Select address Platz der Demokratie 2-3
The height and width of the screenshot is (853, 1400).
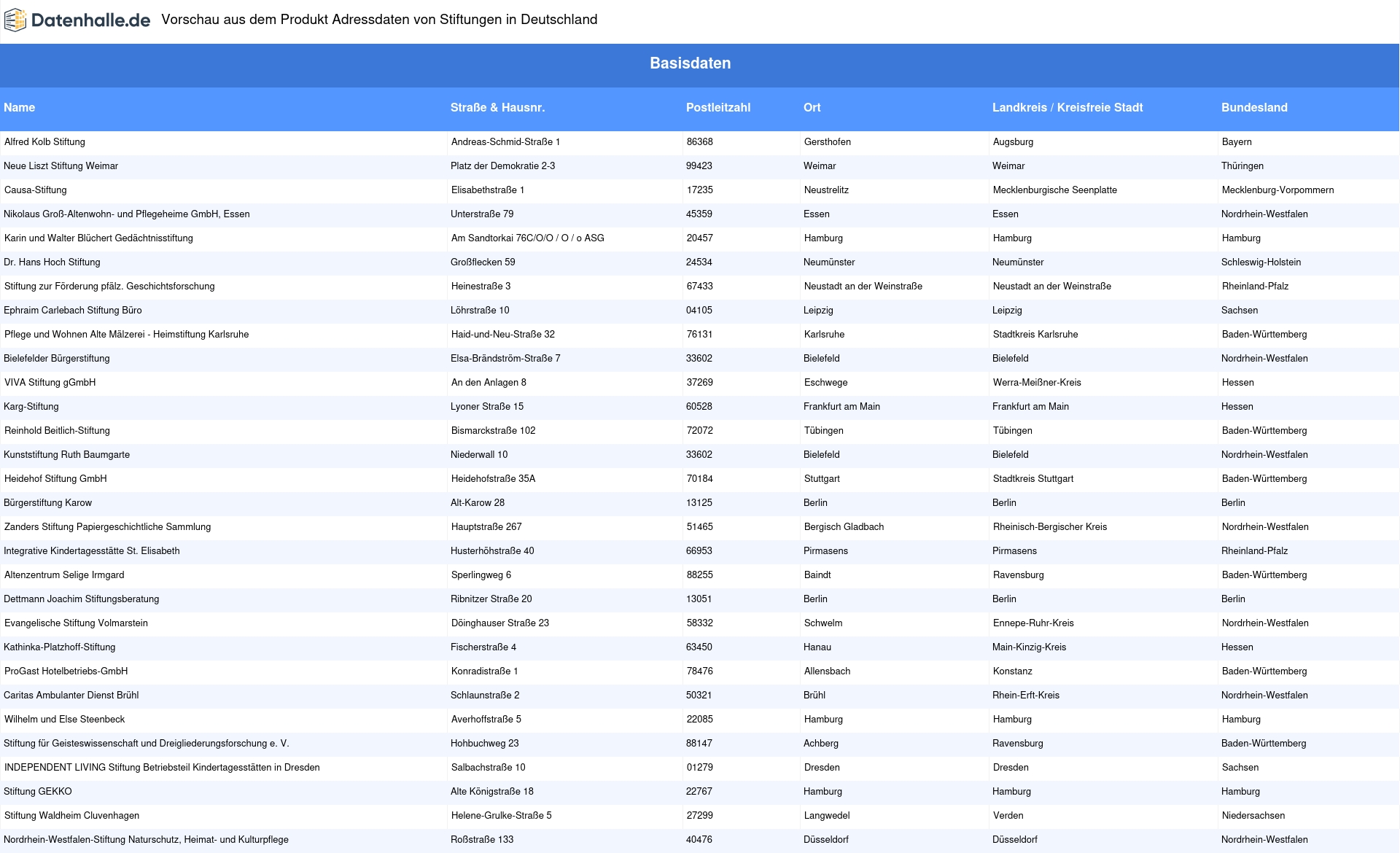click(x=503, y=166)
